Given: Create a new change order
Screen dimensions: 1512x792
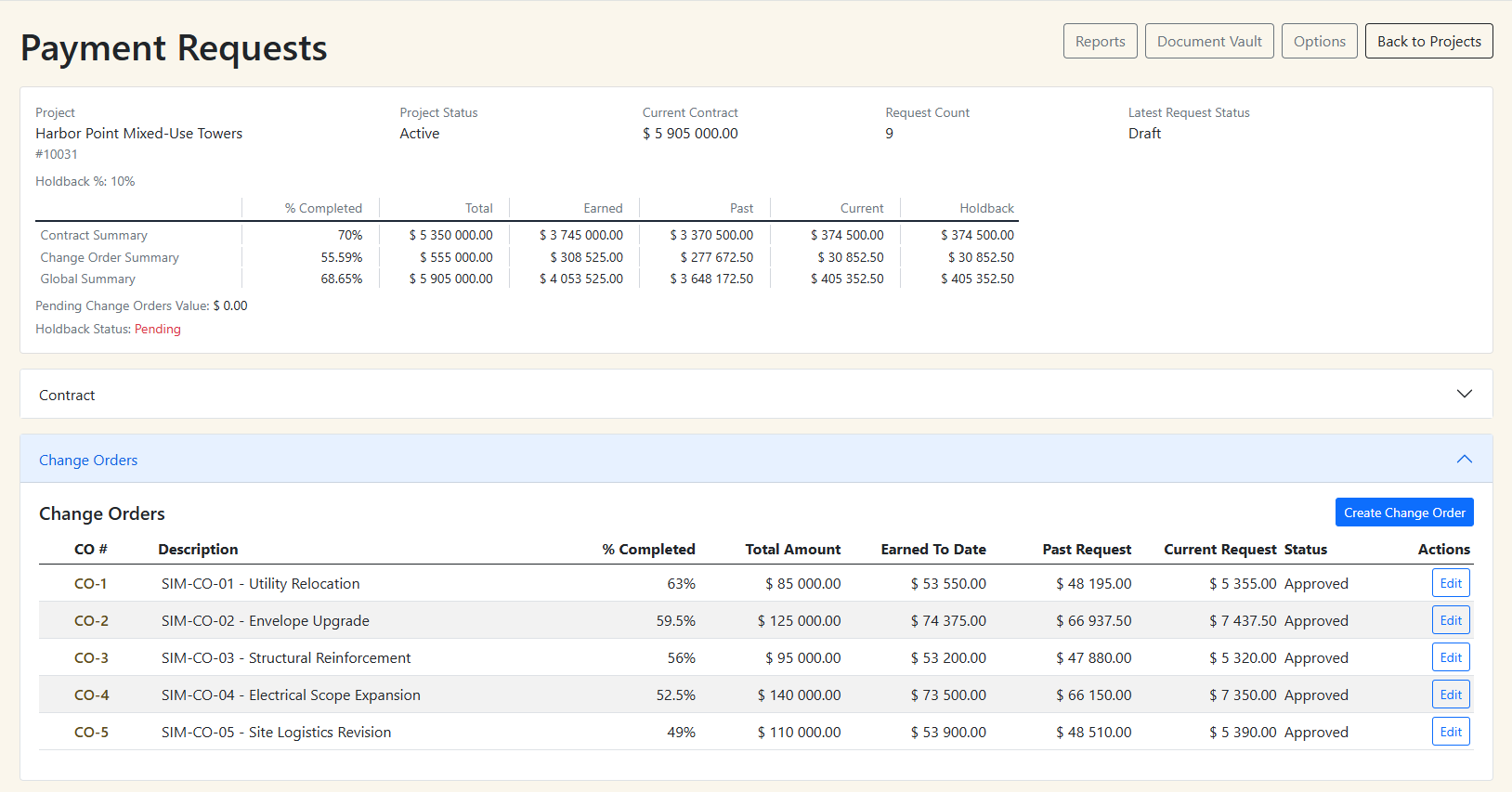Looking at the screenshot, I should [x=1403, y=513].
